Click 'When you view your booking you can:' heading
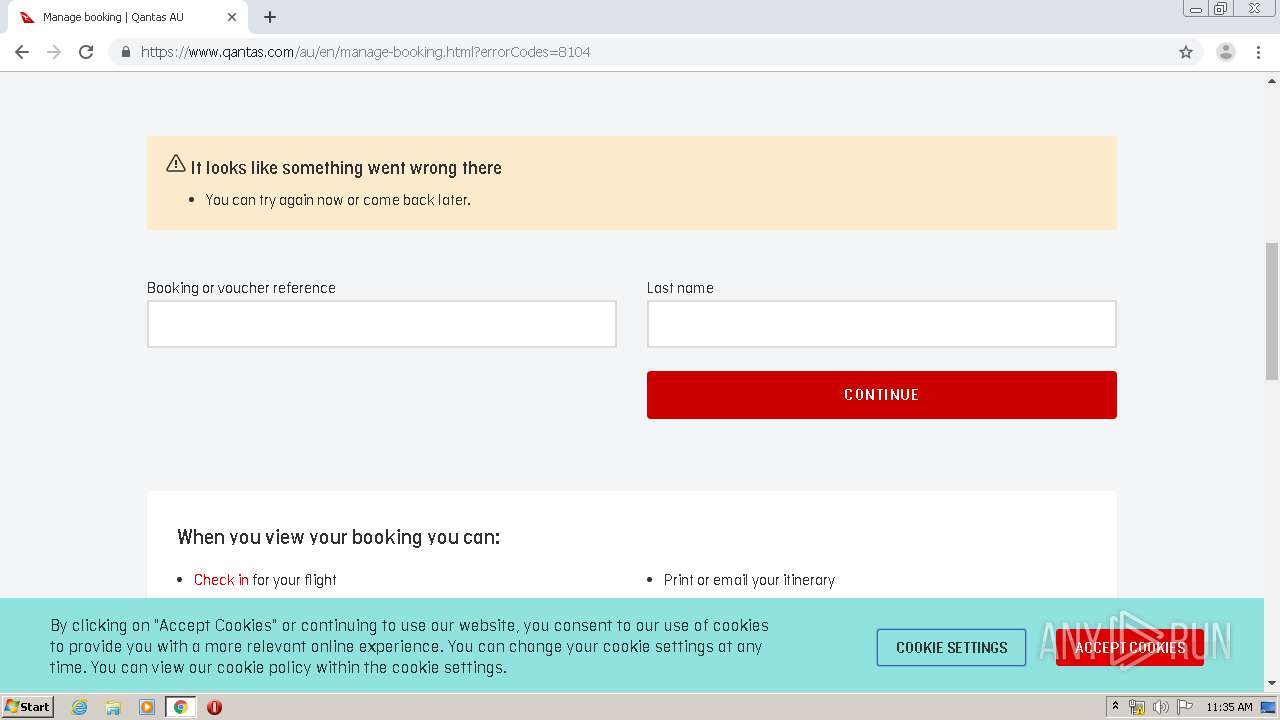Screen dimensions: 1280x720 click(x=338, y=537)
